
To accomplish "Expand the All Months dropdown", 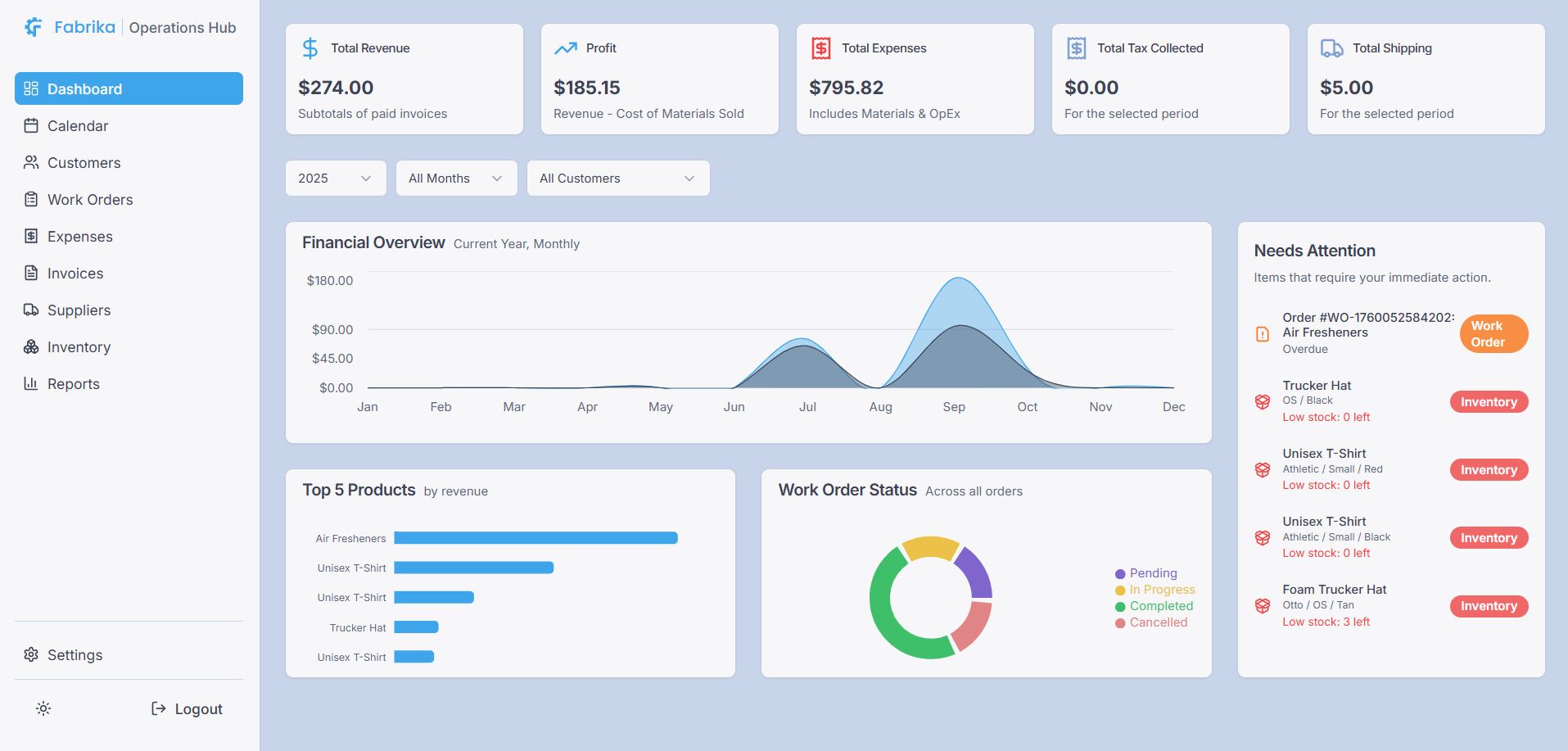I will 455,178.
